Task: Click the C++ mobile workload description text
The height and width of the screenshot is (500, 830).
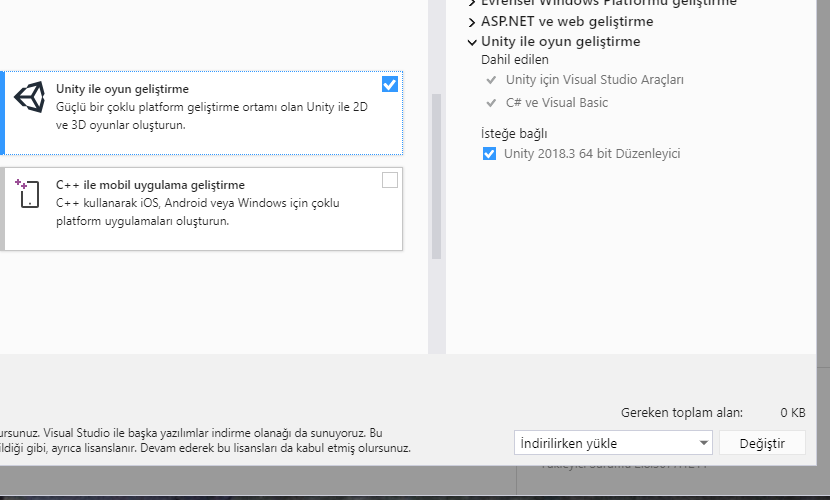Action: click(198, 212)
